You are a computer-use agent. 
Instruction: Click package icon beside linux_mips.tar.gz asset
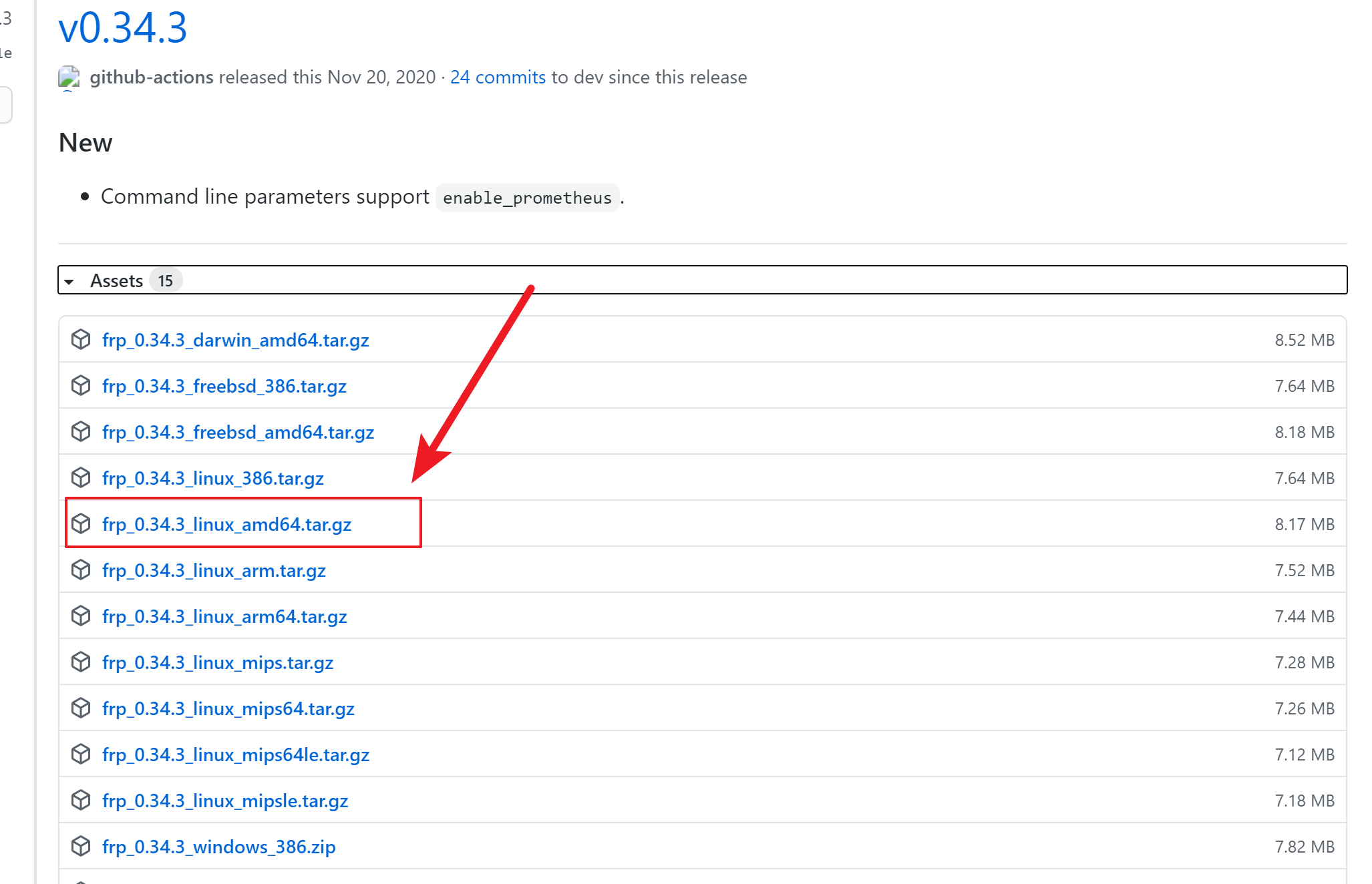81,662
